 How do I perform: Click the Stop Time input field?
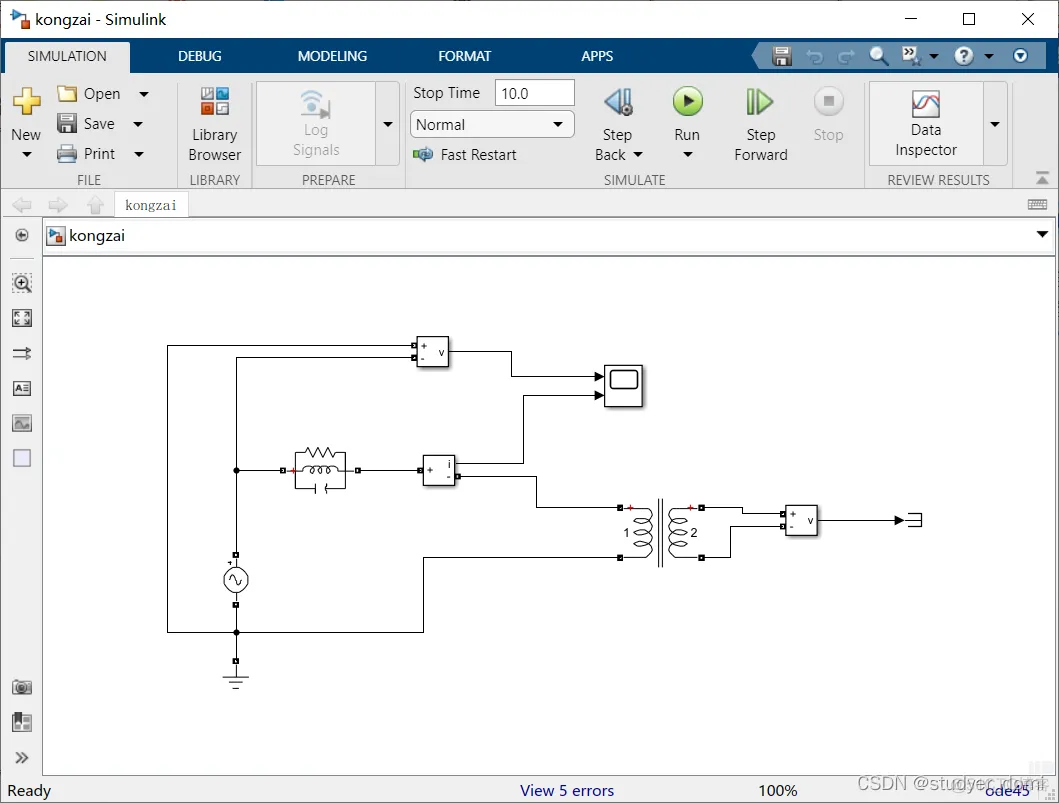click(534, 93)
